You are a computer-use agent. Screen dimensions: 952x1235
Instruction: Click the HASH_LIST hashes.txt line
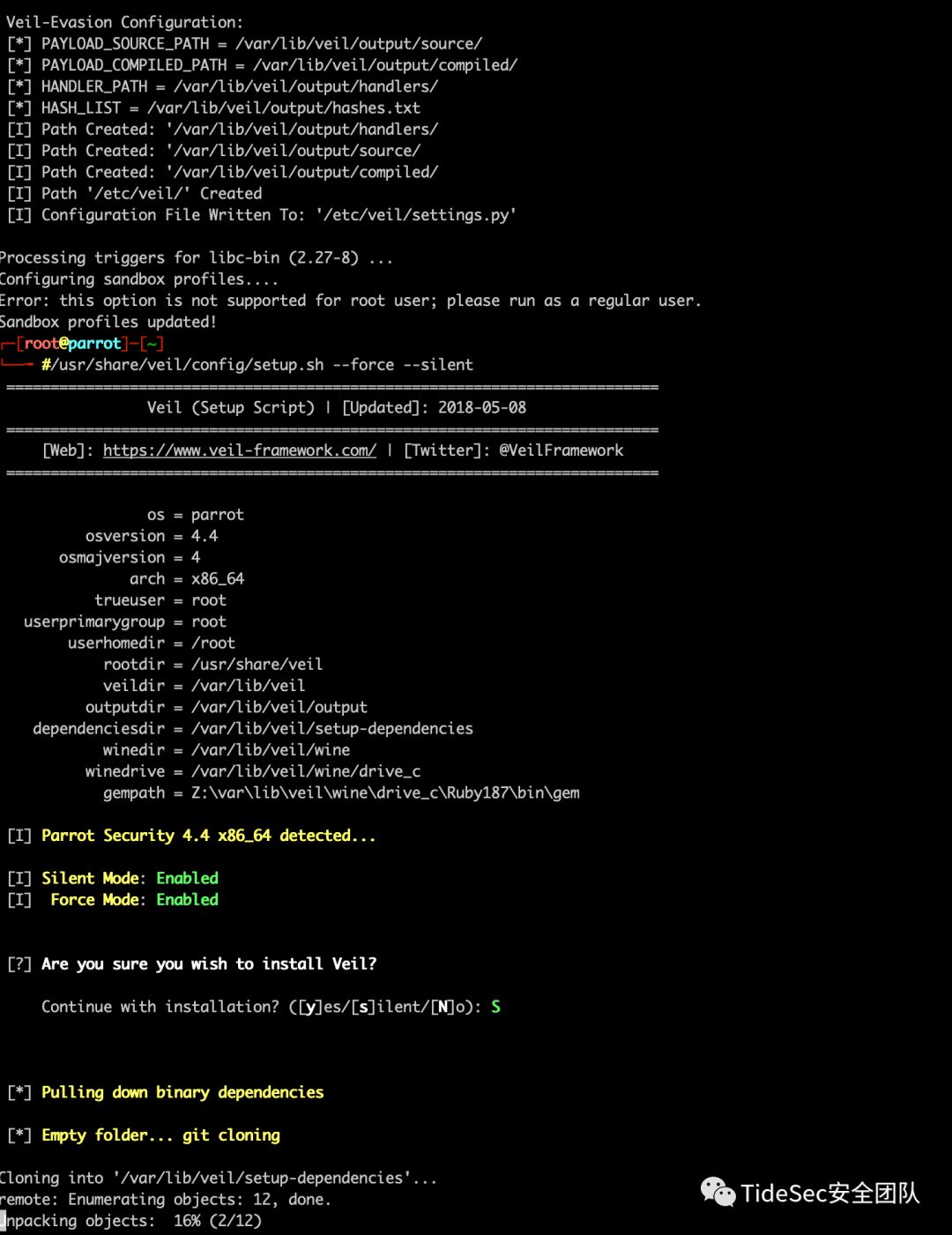tap(213, 108)
